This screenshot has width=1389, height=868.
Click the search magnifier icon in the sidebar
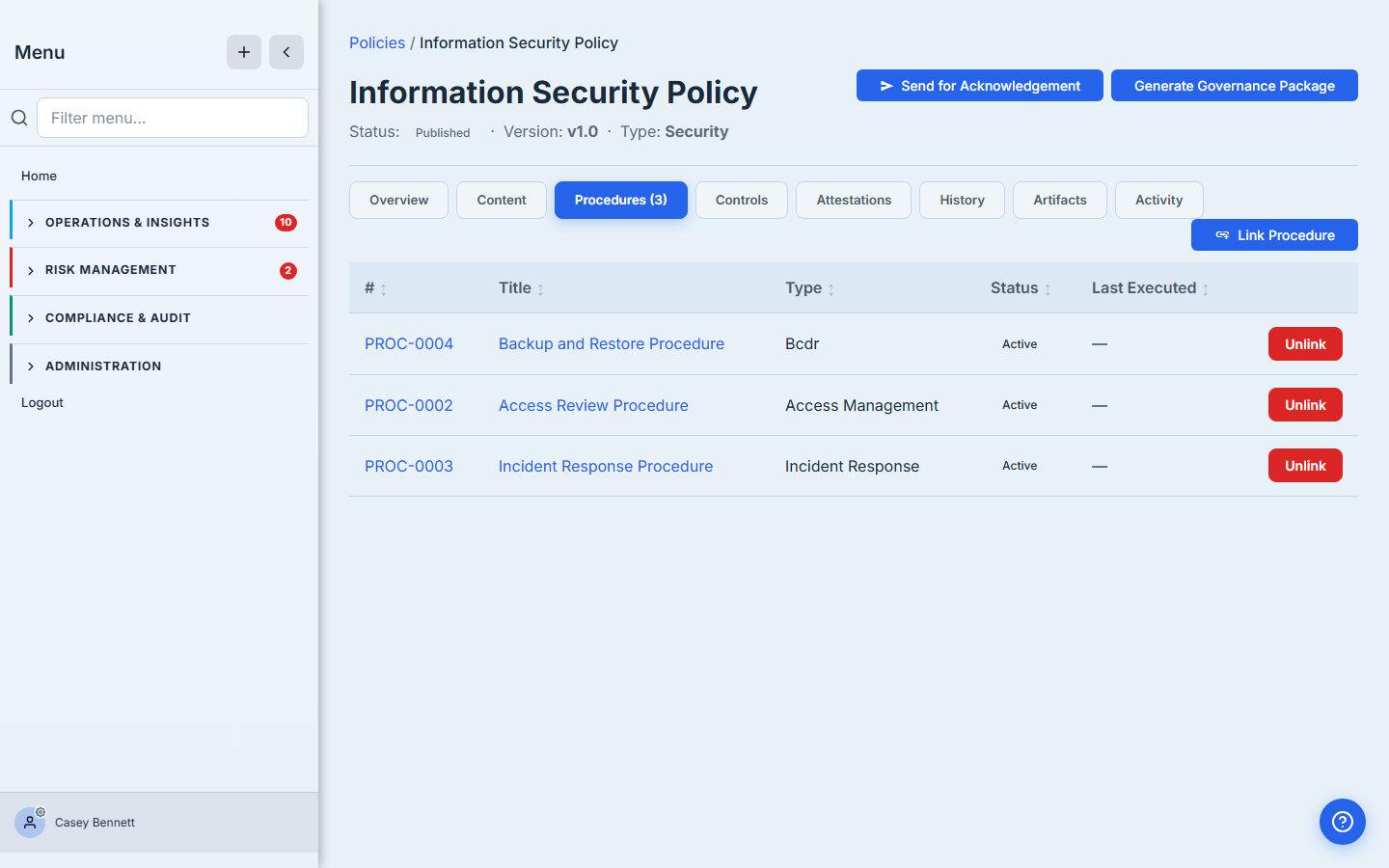point(19,118)
